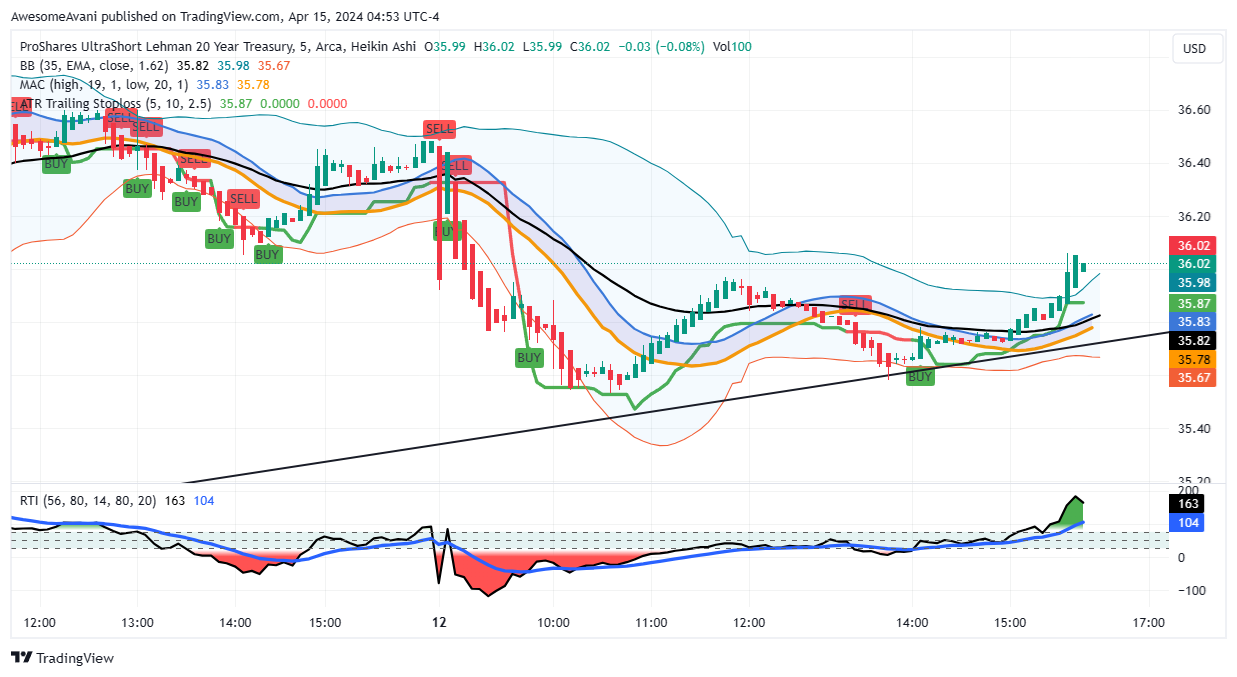Click the green 35.87 price tag on axis

1194,303
